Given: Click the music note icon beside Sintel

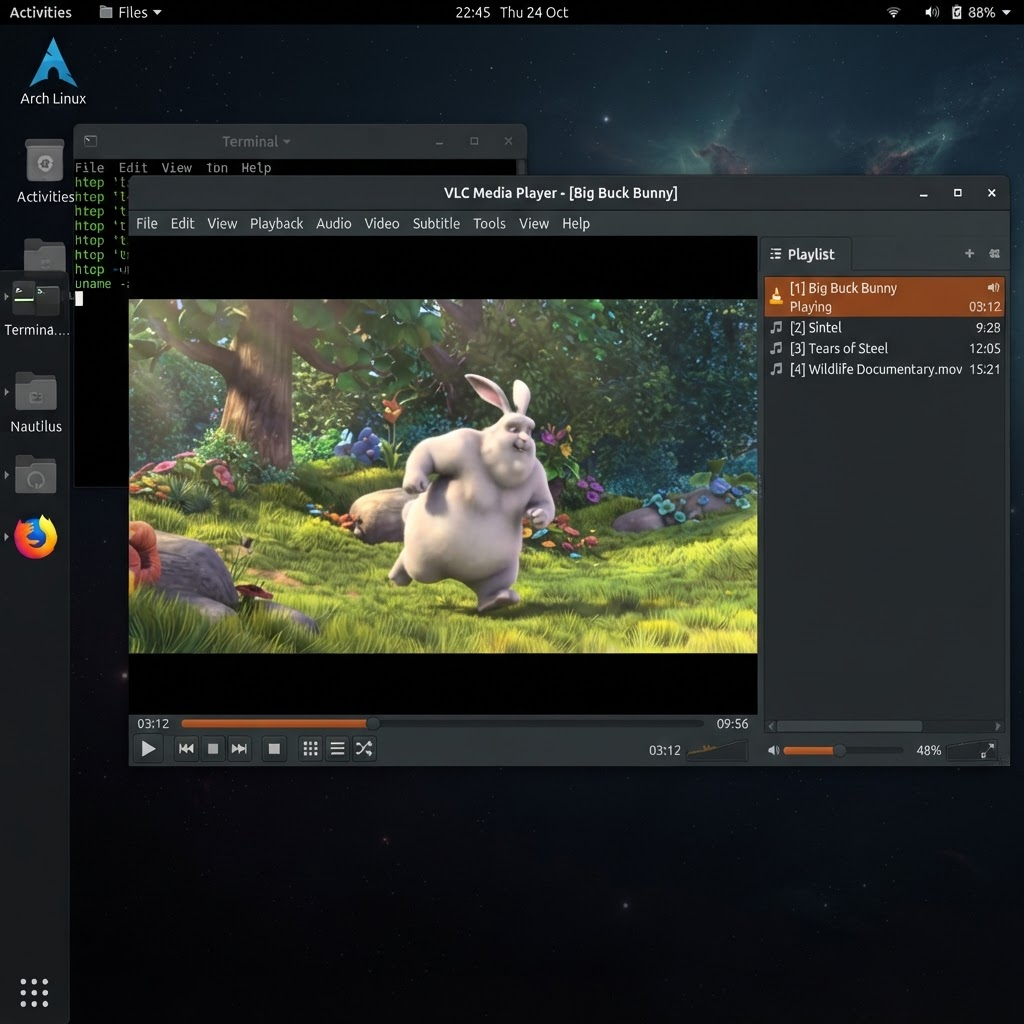Looking at the screenshot, I should point(776,327).
